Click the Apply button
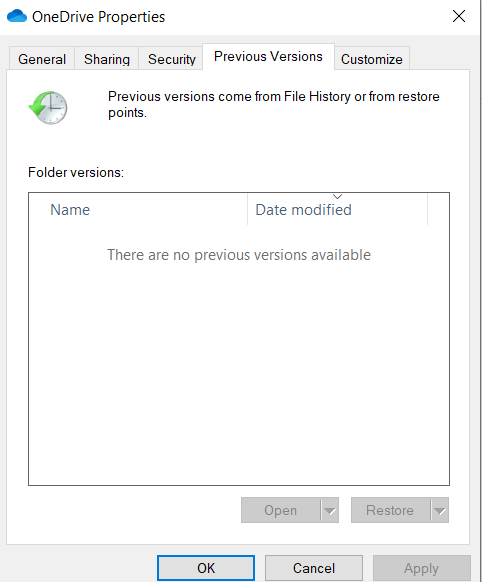Screen dimensions: 482x582 coord(422,568)
